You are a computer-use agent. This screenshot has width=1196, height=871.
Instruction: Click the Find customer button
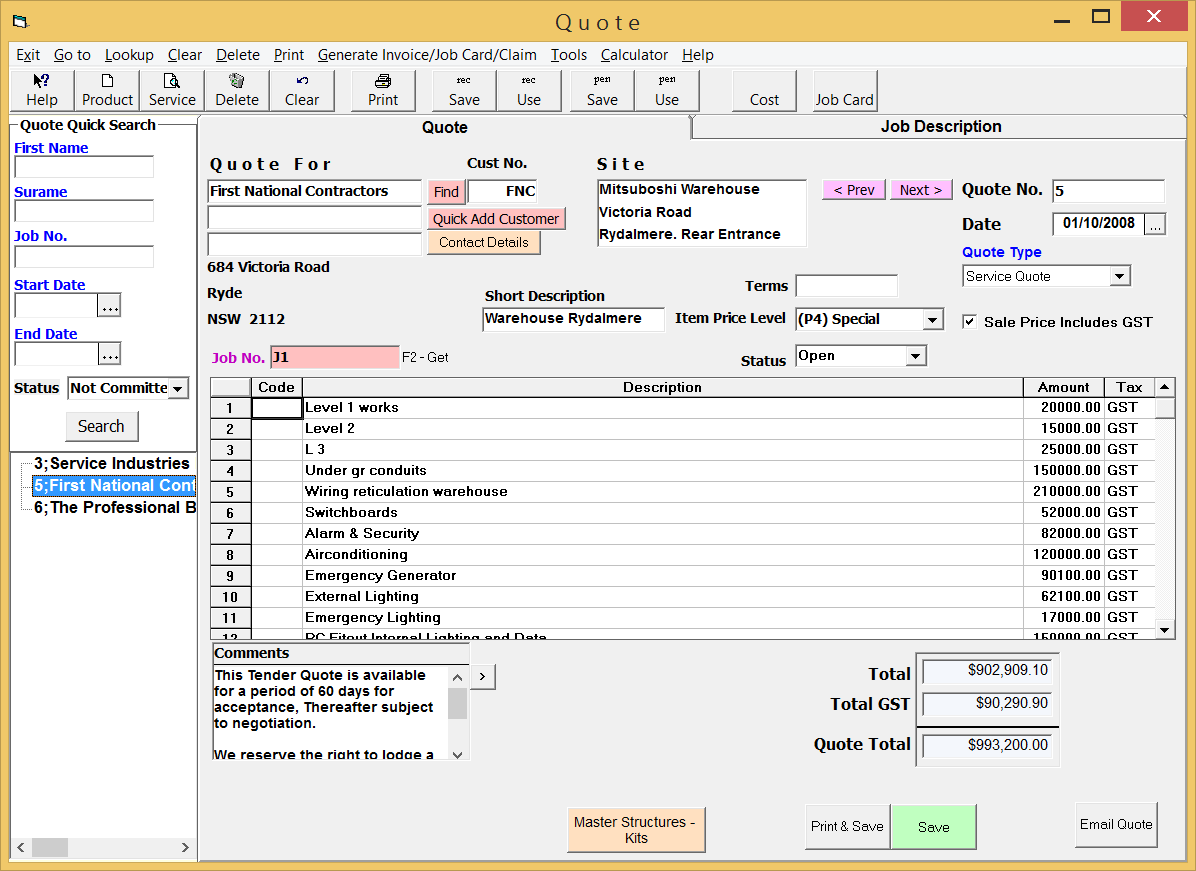click(446, 191)
